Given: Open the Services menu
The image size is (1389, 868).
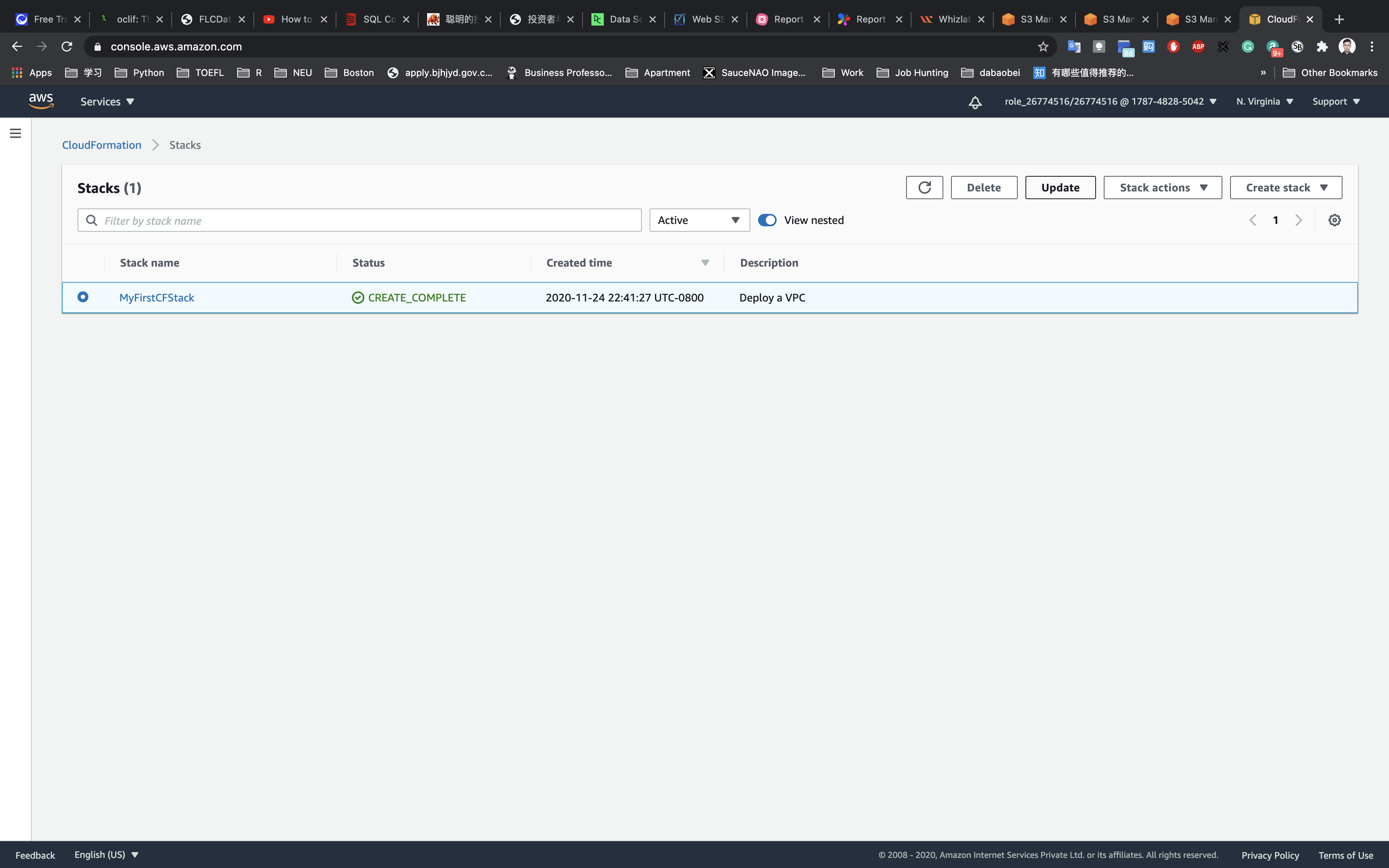Looking at the screenshot, I should click(x=107, y=102).
